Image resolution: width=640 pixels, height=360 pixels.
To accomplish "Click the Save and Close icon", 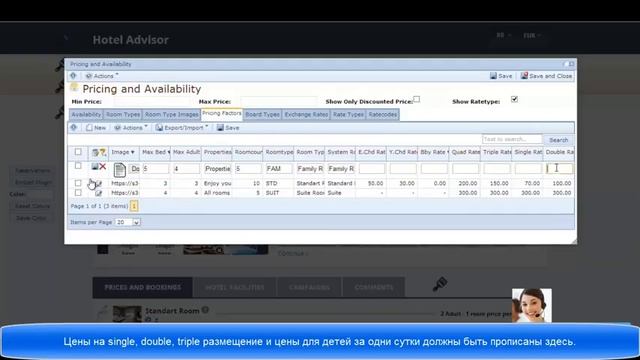I will tap(524, 76).
